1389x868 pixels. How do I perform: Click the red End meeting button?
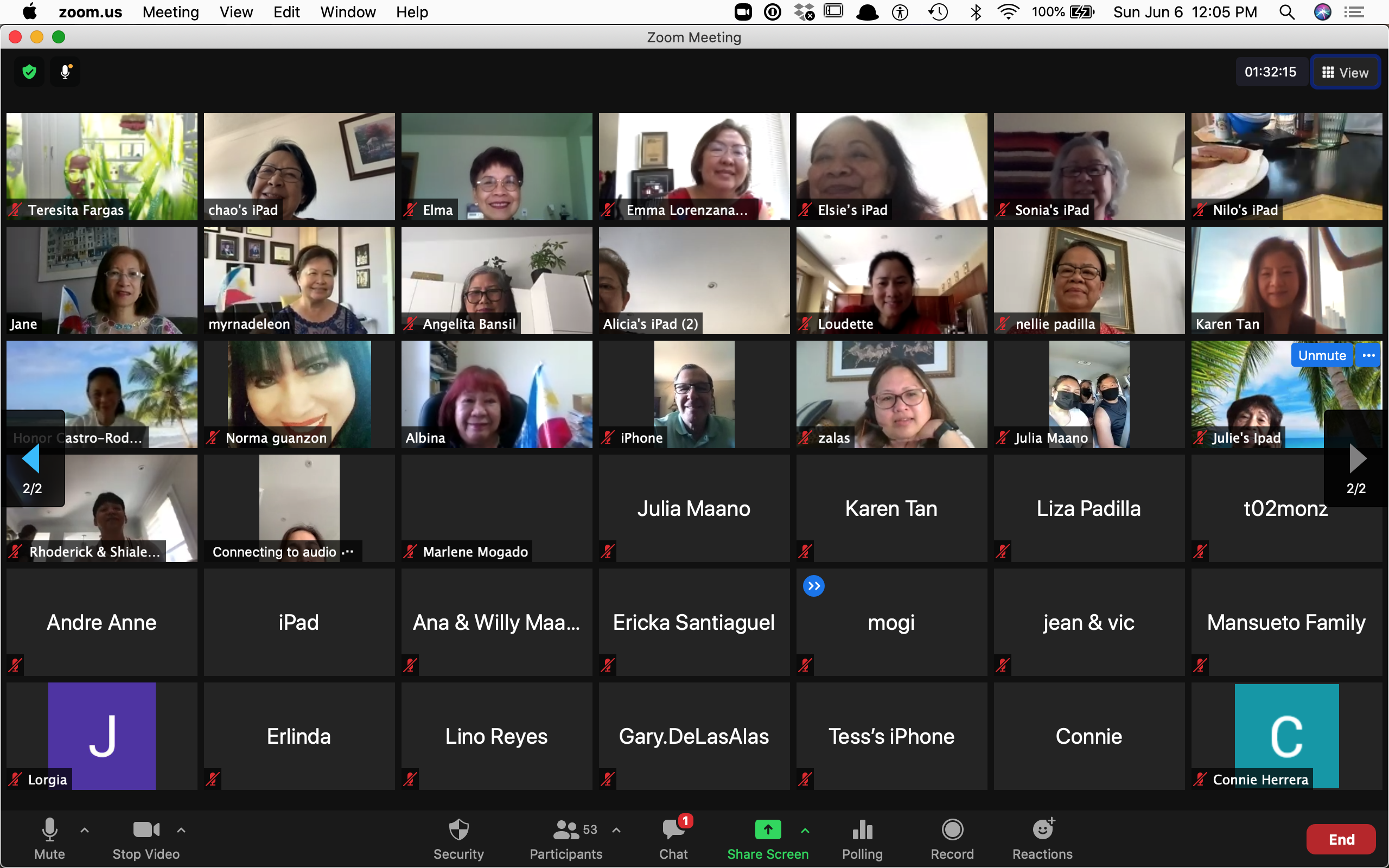(x=1341, y=839)
